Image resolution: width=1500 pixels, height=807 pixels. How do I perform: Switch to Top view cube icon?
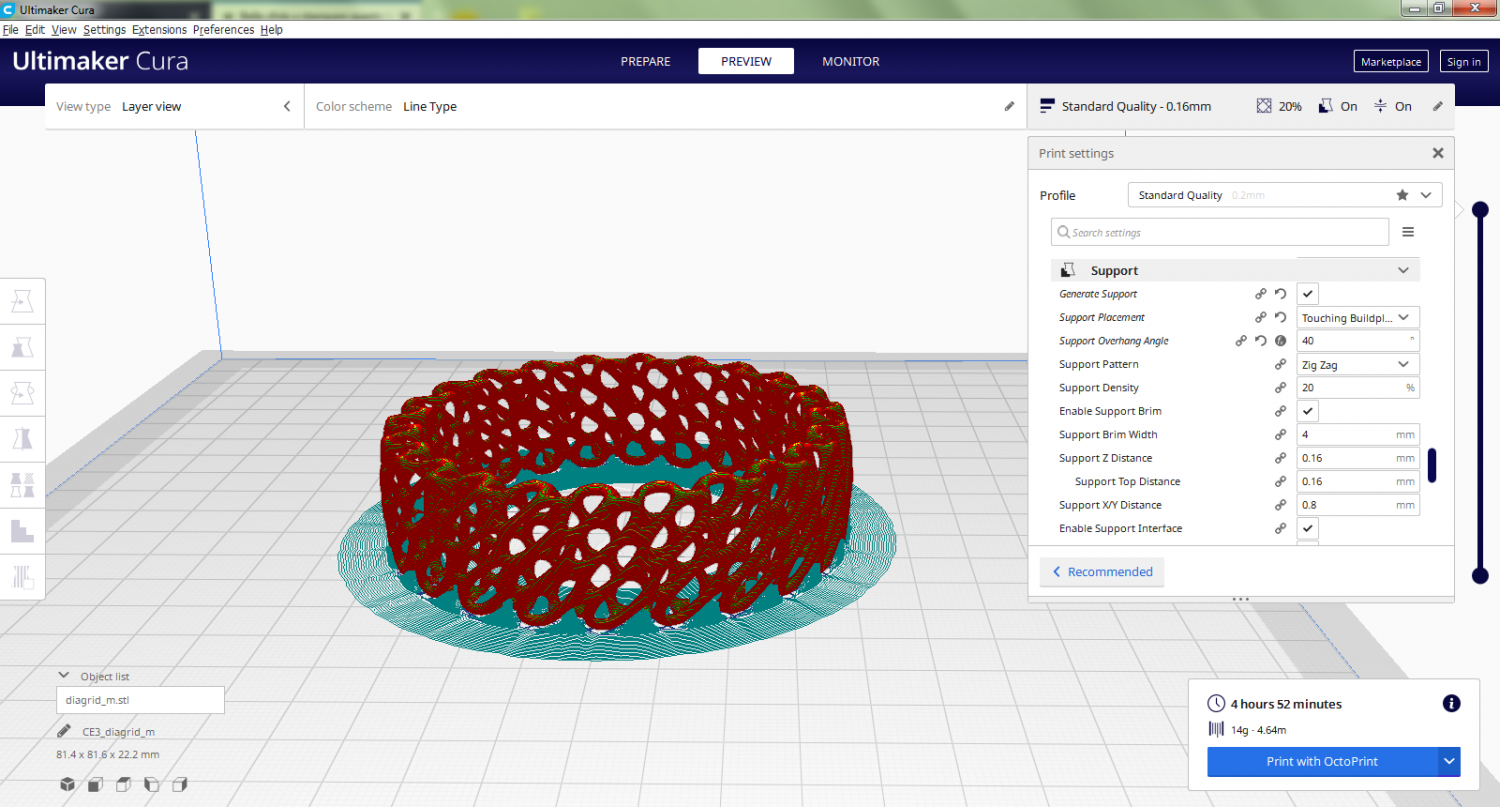[123, 784]
